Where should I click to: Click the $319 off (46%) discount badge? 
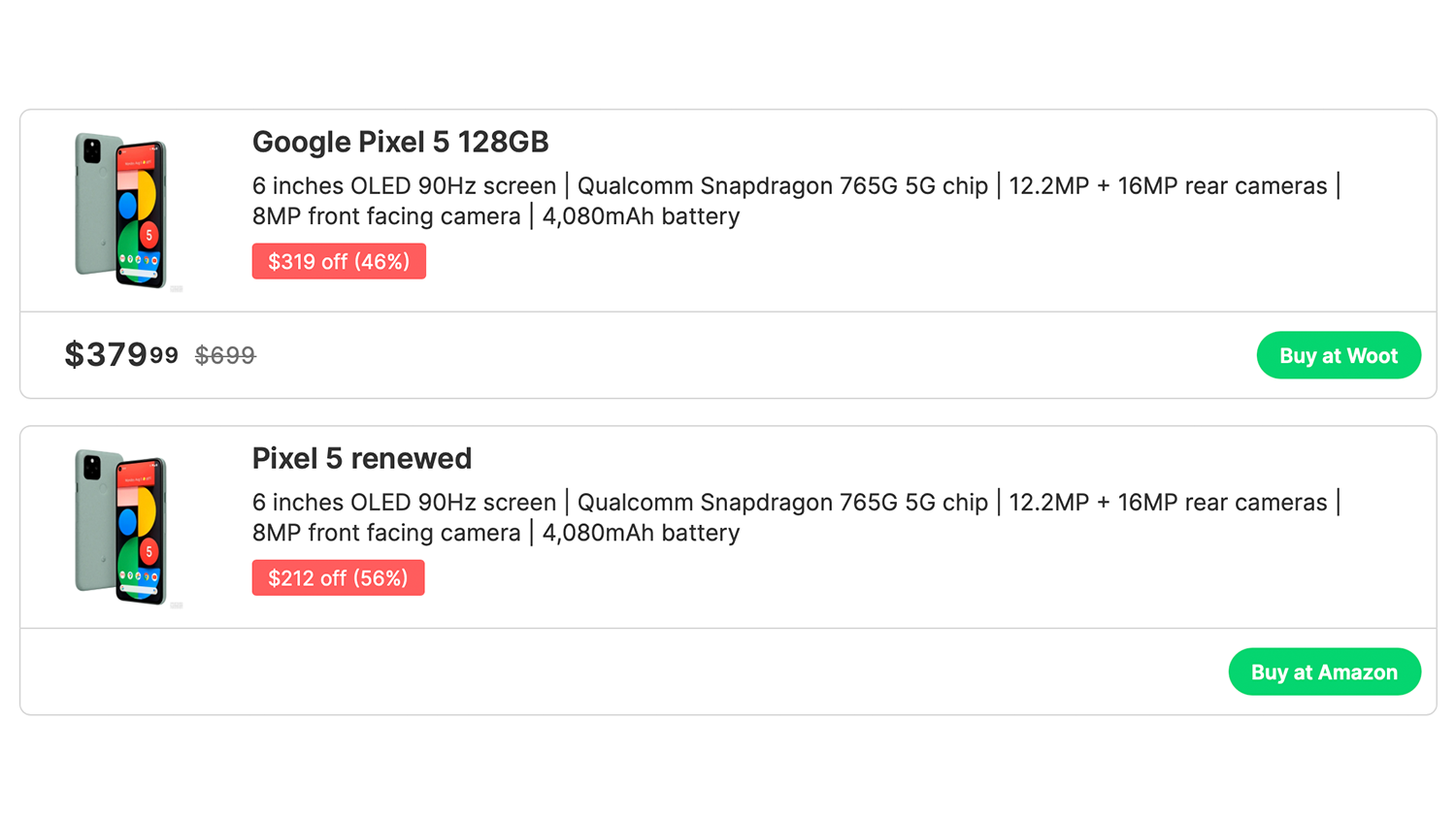pos(339,262)
